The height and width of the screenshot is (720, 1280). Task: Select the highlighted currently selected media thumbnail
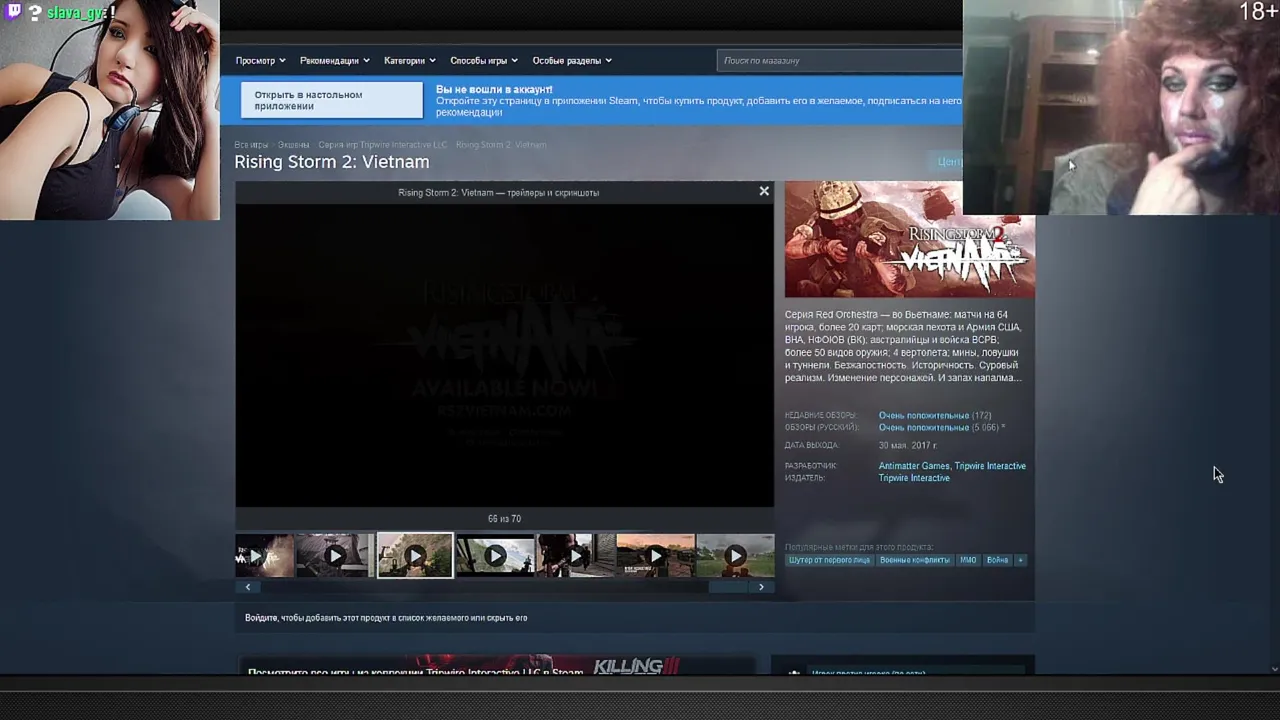pos(415,556)
